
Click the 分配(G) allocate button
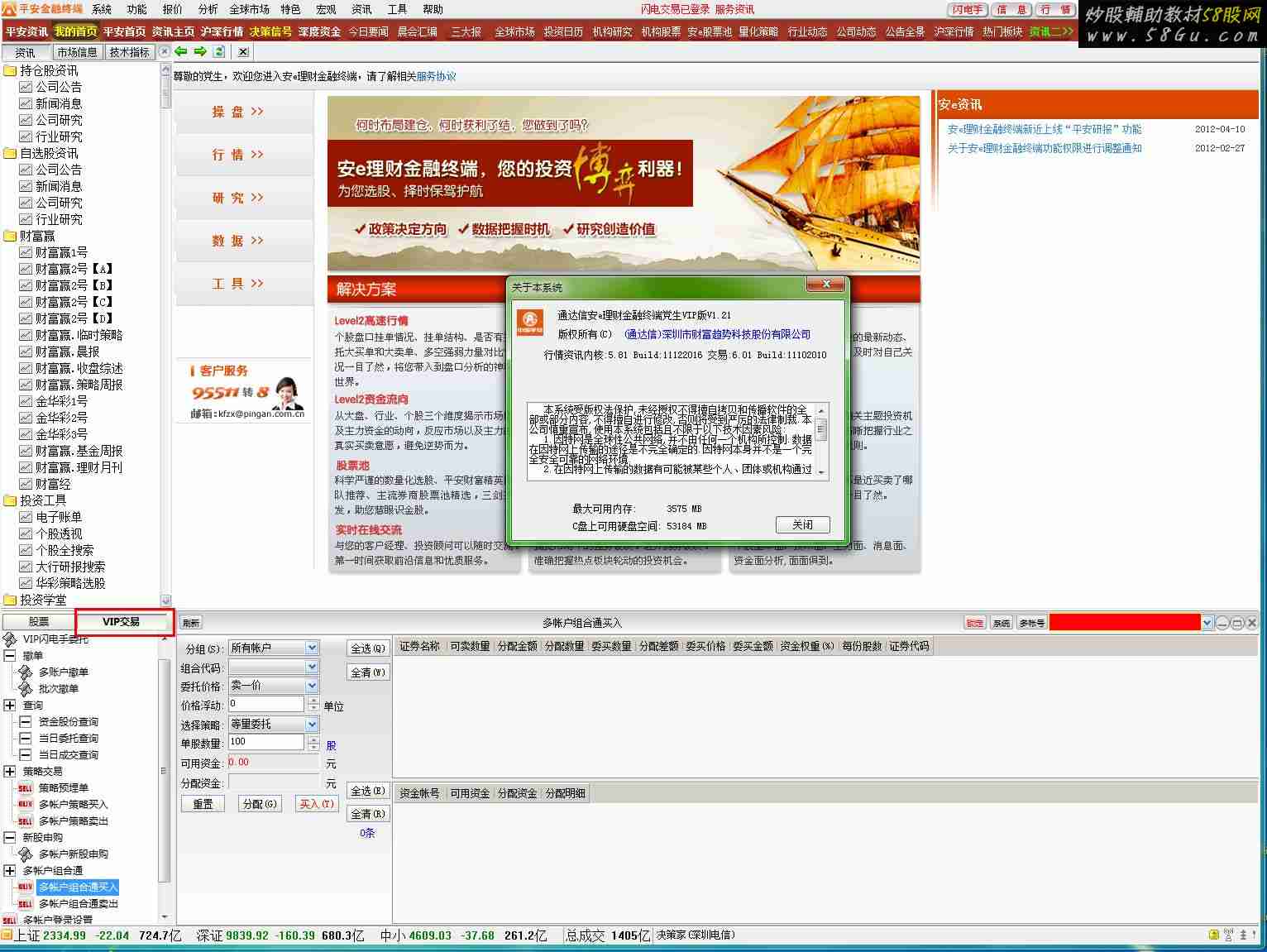pyautogui.click(x=260, y=804)
